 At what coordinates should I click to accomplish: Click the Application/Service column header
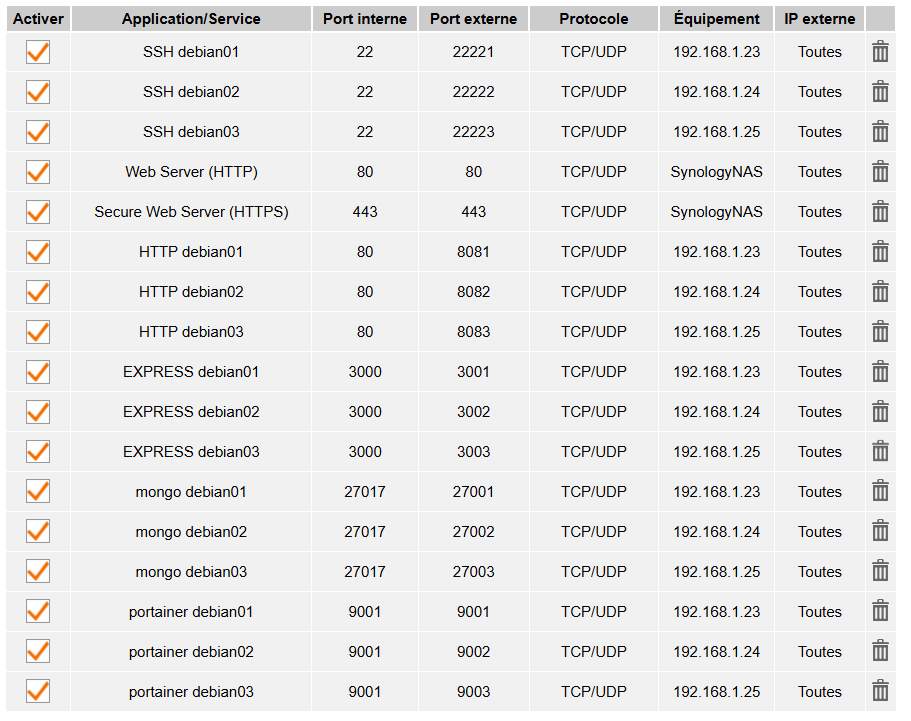tap(191, 19)
